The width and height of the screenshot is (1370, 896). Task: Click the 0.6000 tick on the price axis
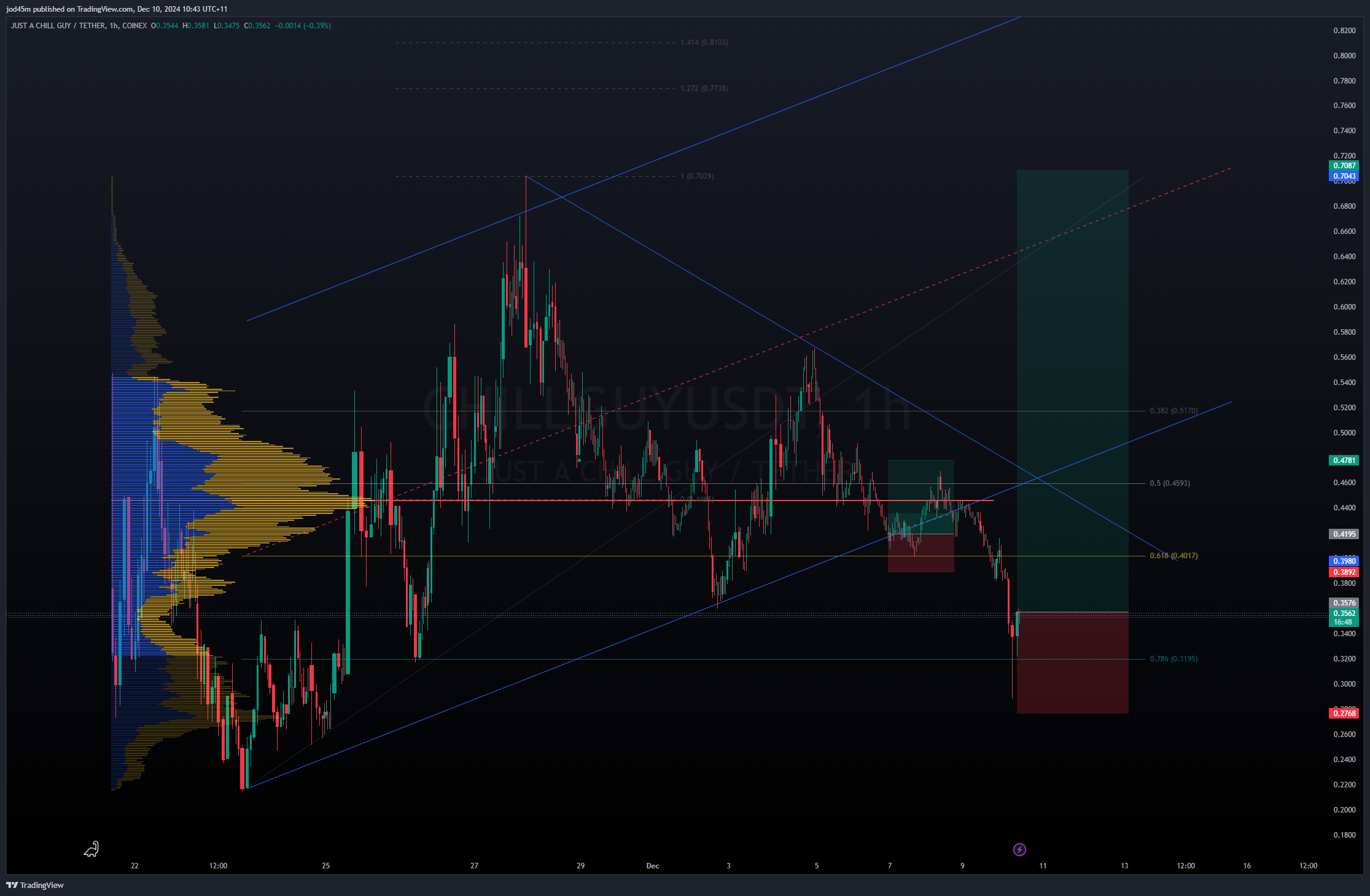pyautogui.click(x=1344, y=307)
